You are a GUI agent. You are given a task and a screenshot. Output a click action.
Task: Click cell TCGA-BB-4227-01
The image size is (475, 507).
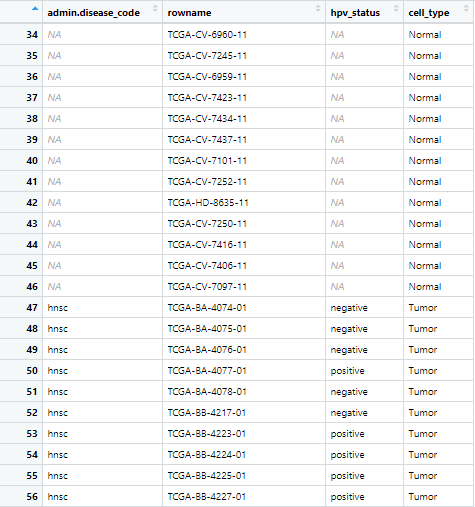[x=207, y=497]
